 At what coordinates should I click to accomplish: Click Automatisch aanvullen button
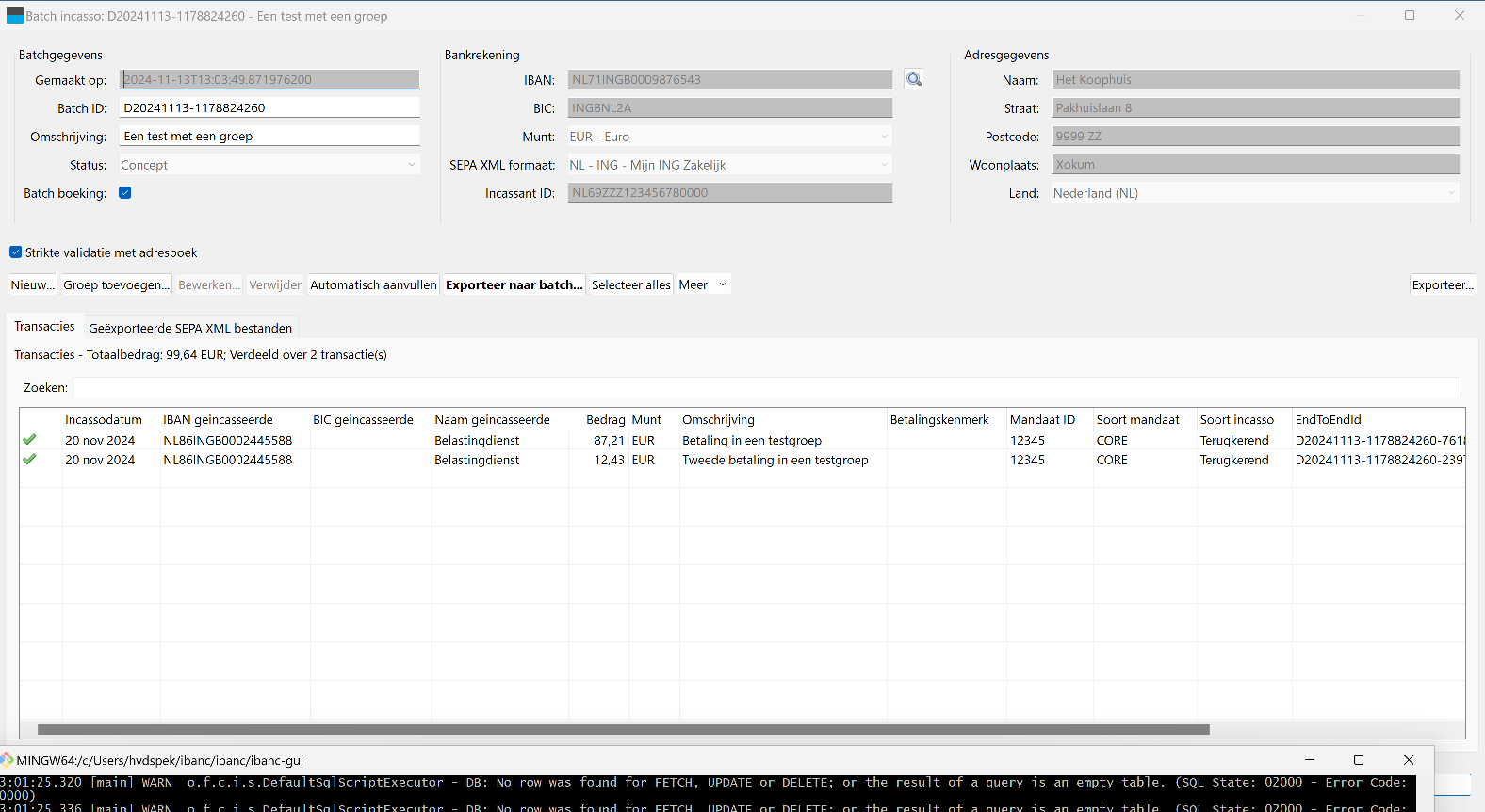[374, 284]
